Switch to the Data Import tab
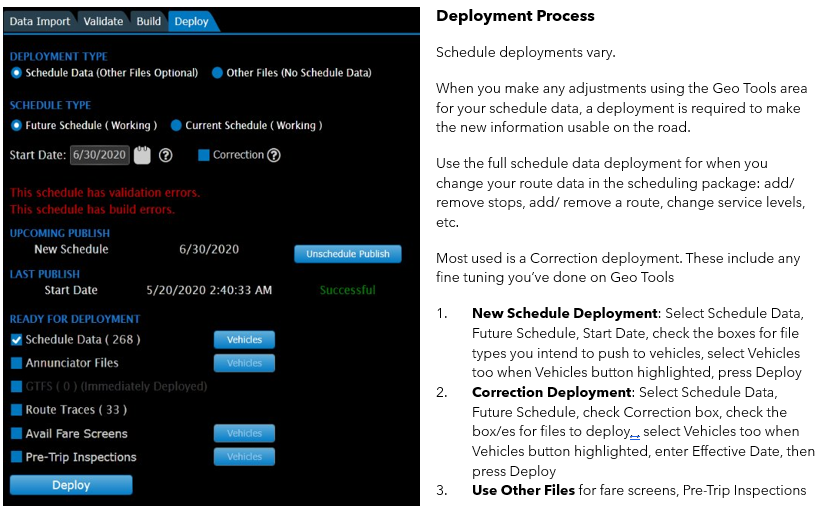This screenshot has width=838, height=507. pyautogui.click(x=40, y=21)
